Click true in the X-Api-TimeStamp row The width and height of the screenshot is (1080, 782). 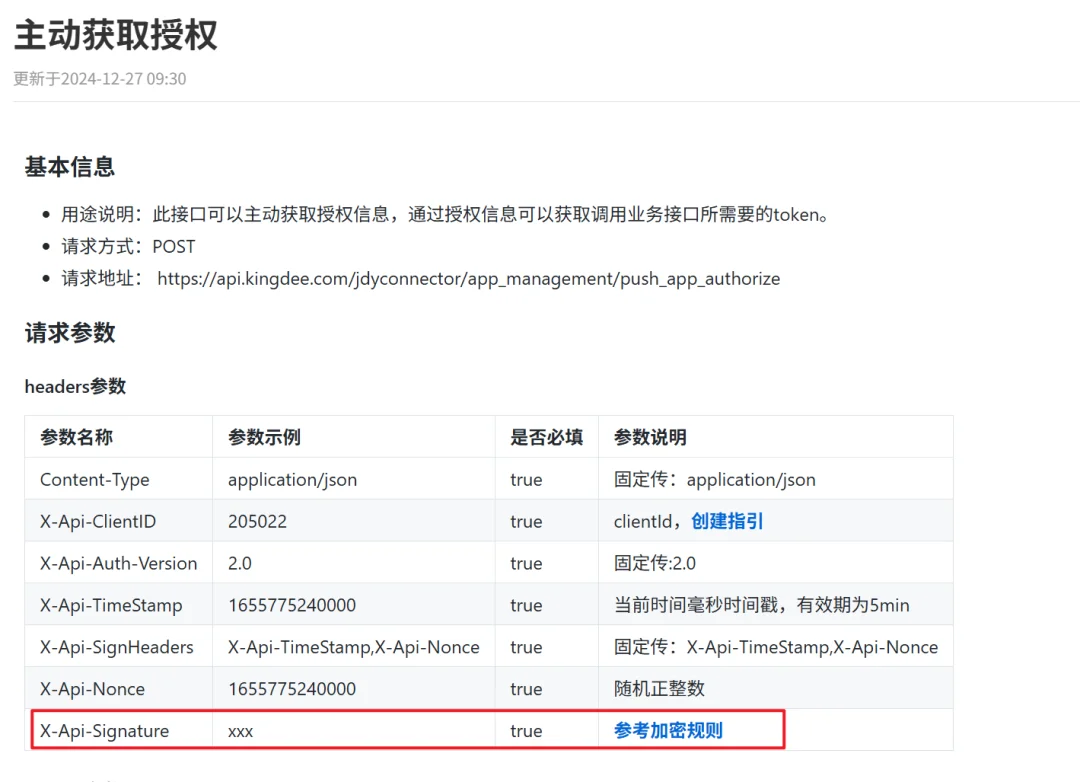click(x=526, y=606)
